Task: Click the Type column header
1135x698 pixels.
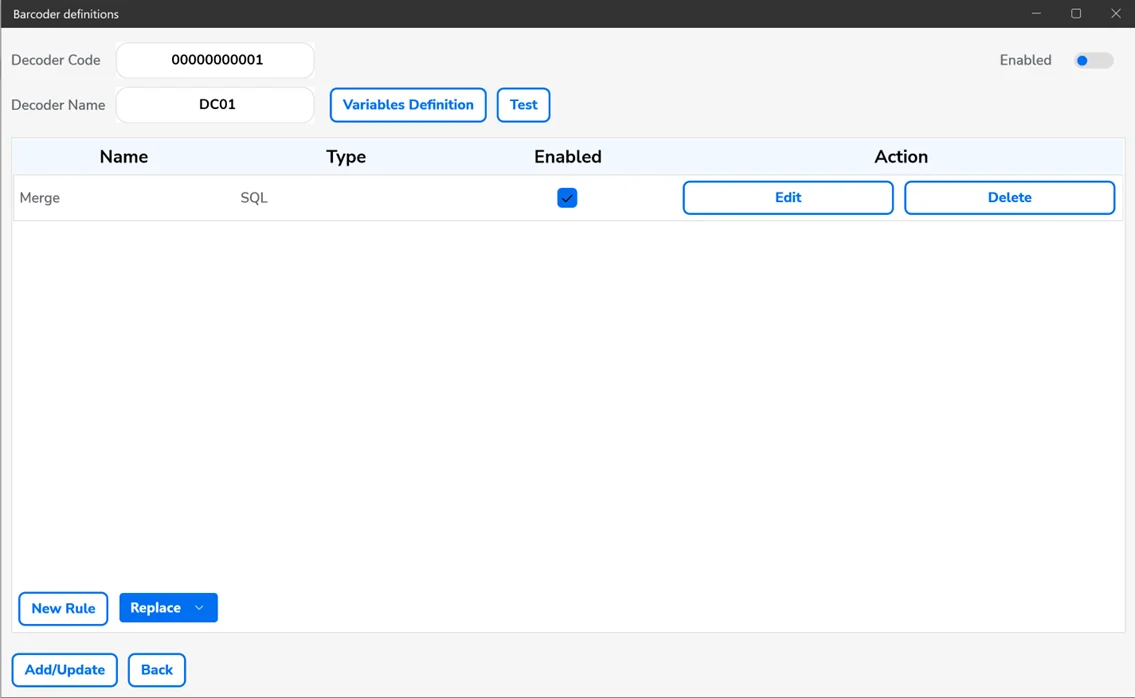Action: [346, 157]
